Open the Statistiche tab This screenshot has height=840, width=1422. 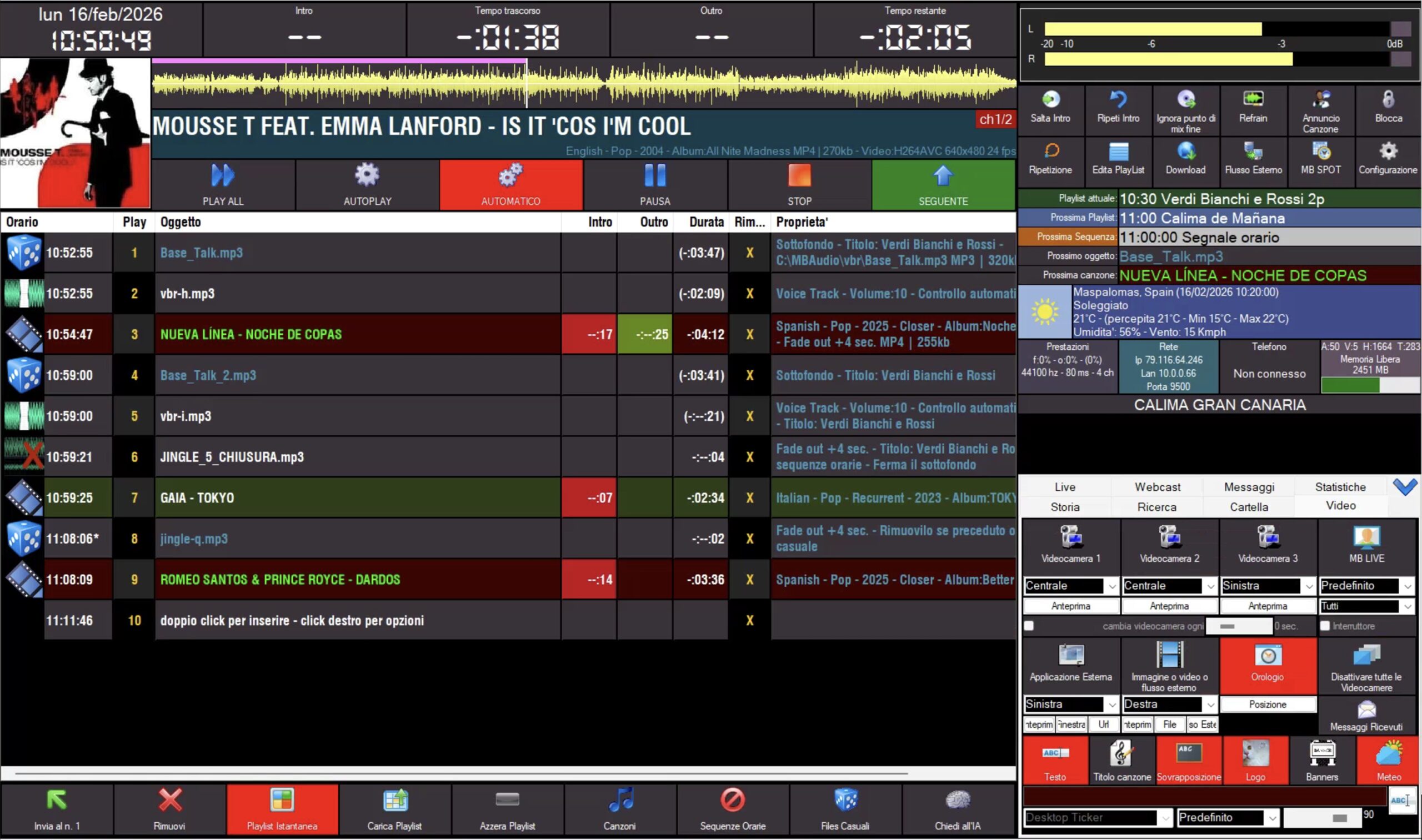click(x=1340, y=487)
